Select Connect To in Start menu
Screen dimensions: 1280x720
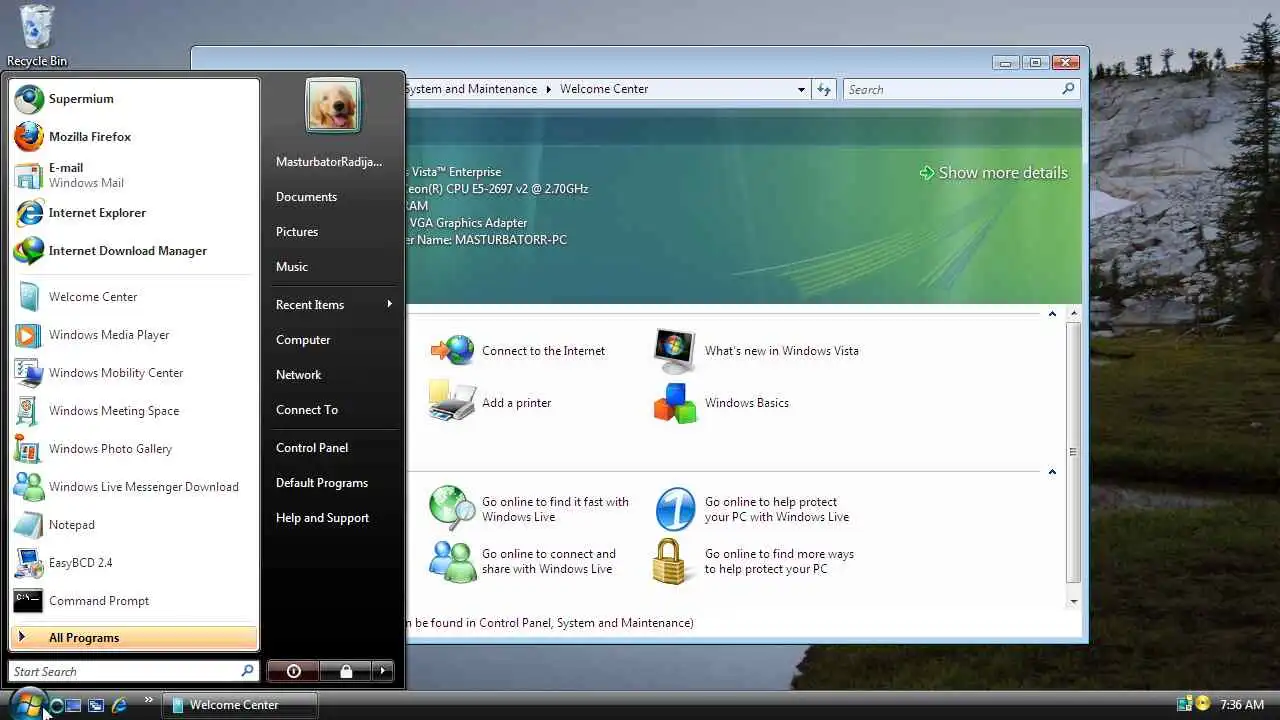tap(334, 410)
